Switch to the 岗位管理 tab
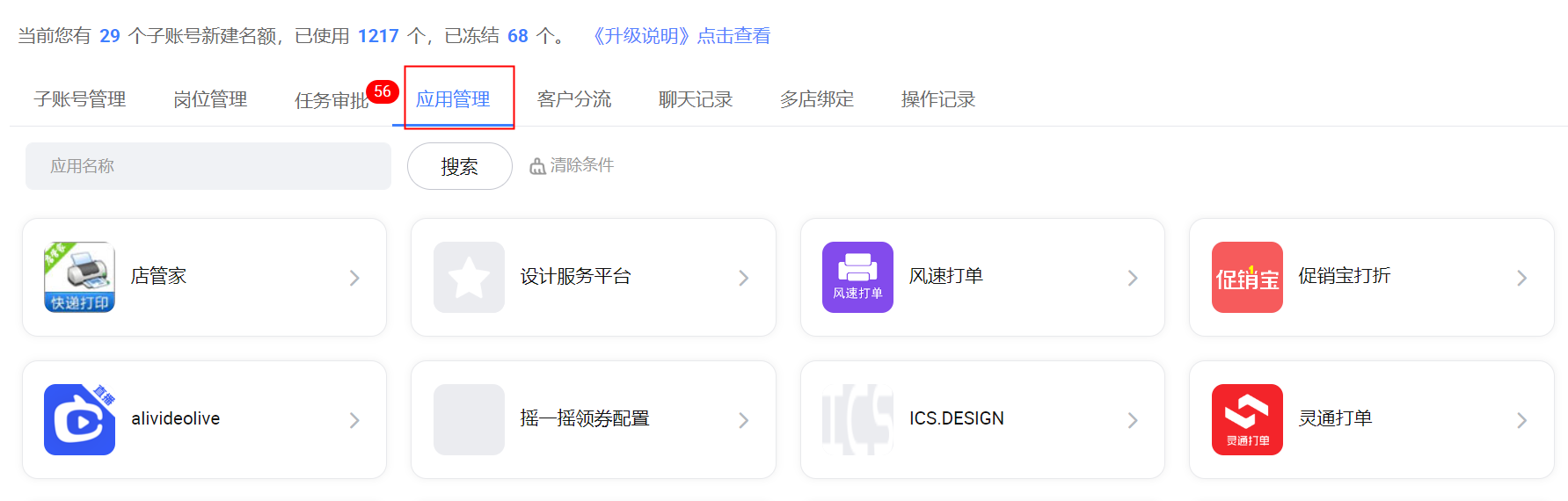 (x=210, y=99)
